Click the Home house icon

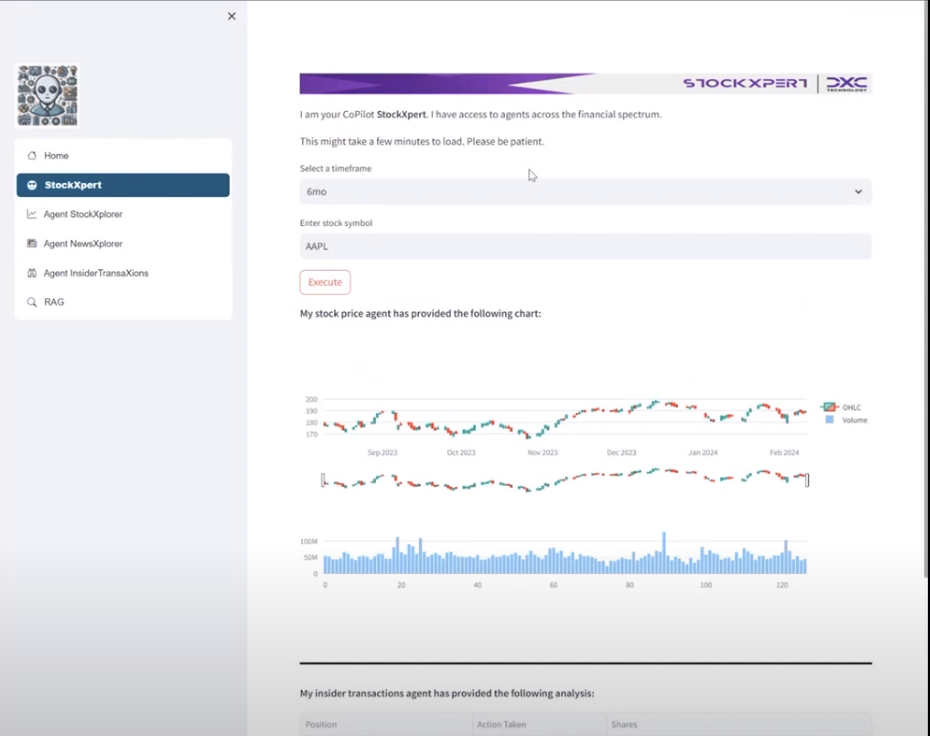click(32, 155)
